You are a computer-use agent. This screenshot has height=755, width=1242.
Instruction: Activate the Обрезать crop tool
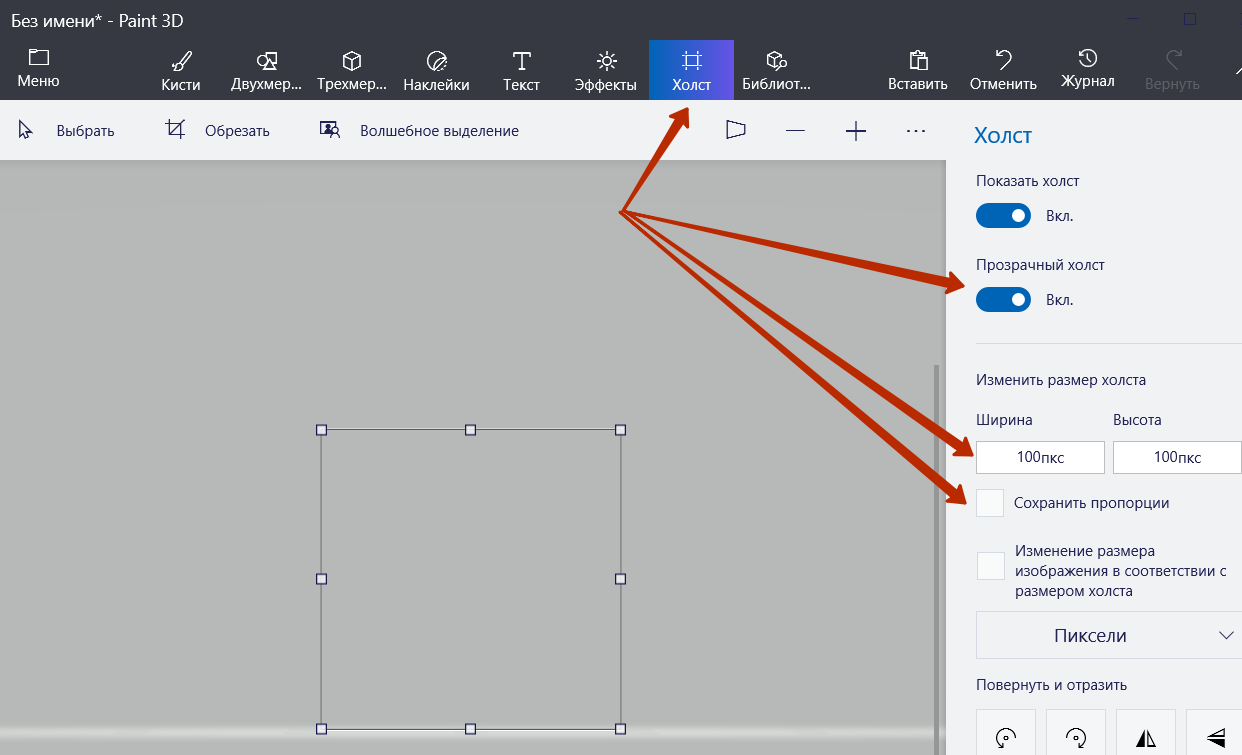click(217, 130)
